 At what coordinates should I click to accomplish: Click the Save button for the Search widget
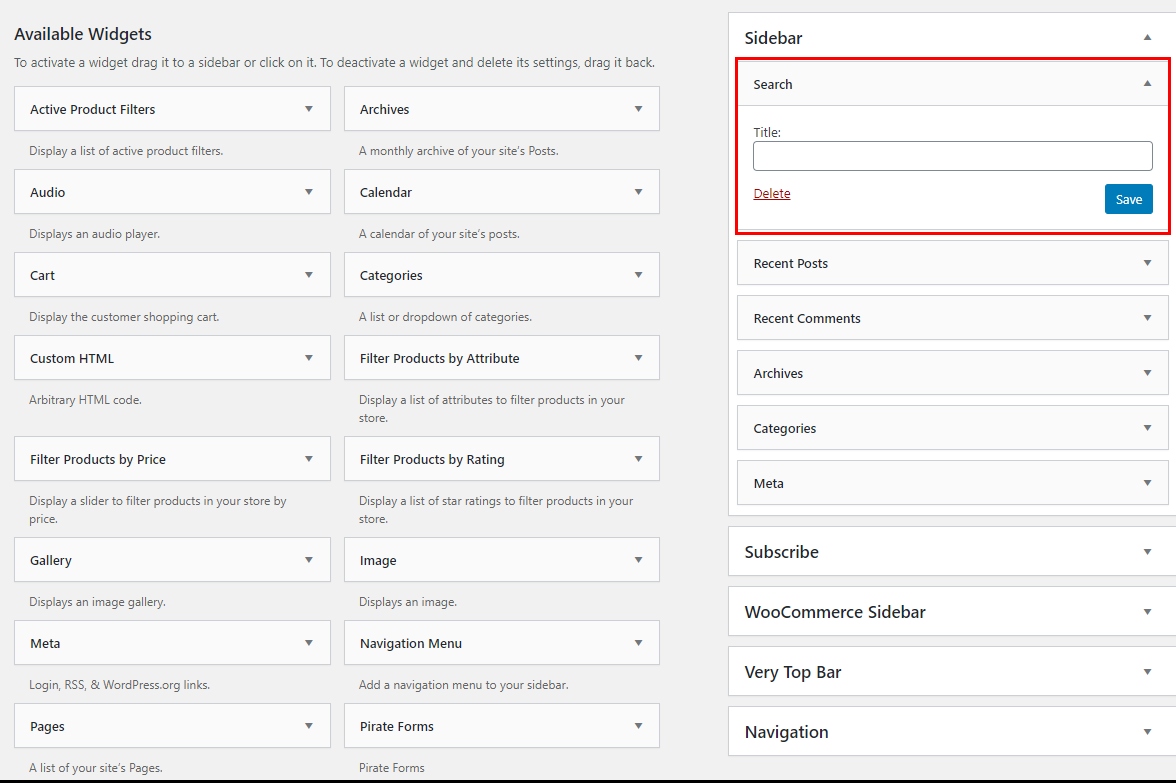pyautogui.click(x=1128, y=199)
